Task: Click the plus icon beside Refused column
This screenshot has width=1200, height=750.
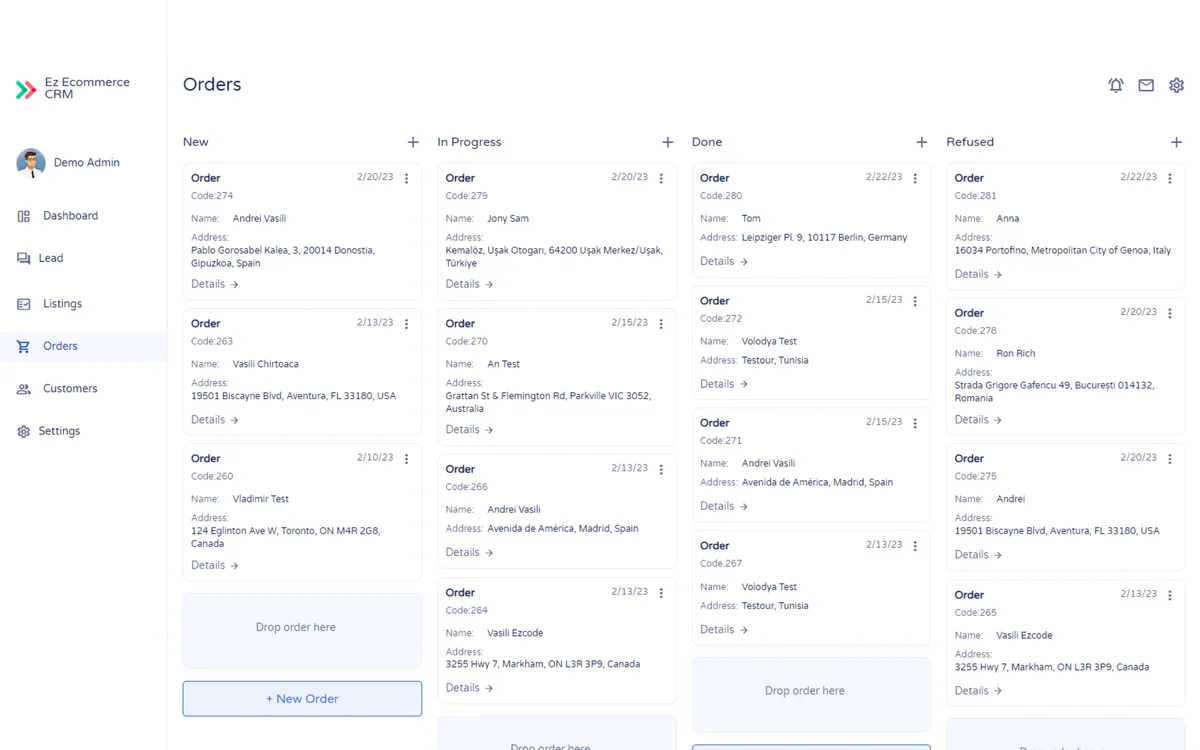Action: (x=1177, y=142)
